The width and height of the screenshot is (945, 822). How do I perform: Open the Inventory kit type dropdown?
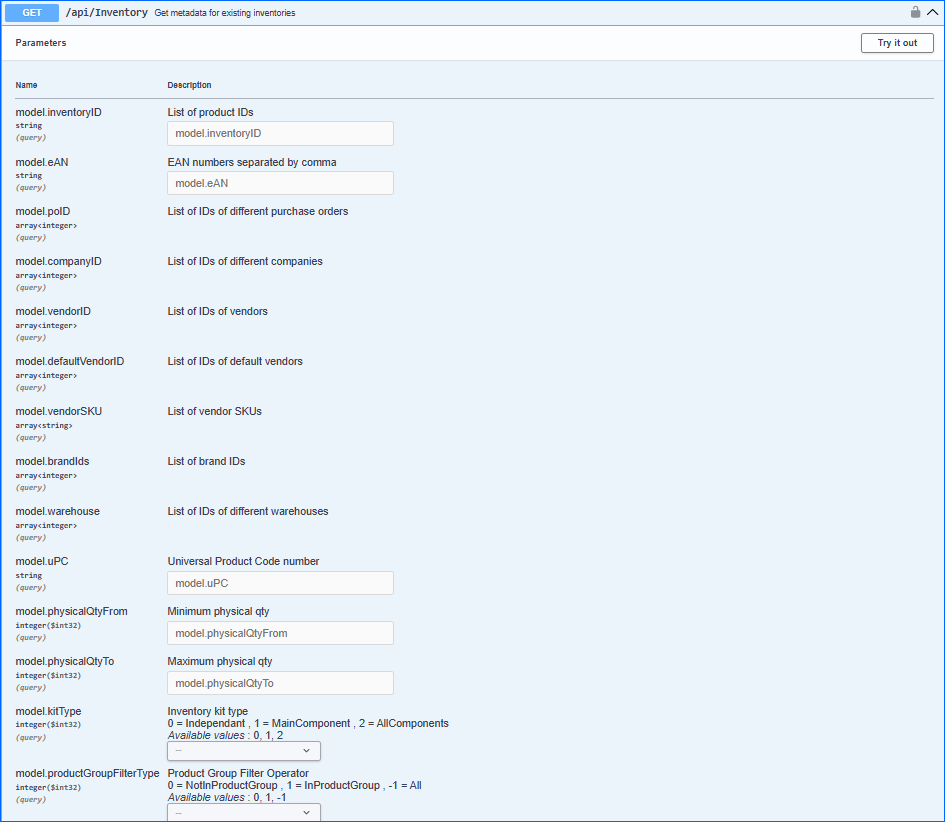(x=244, y=750)
